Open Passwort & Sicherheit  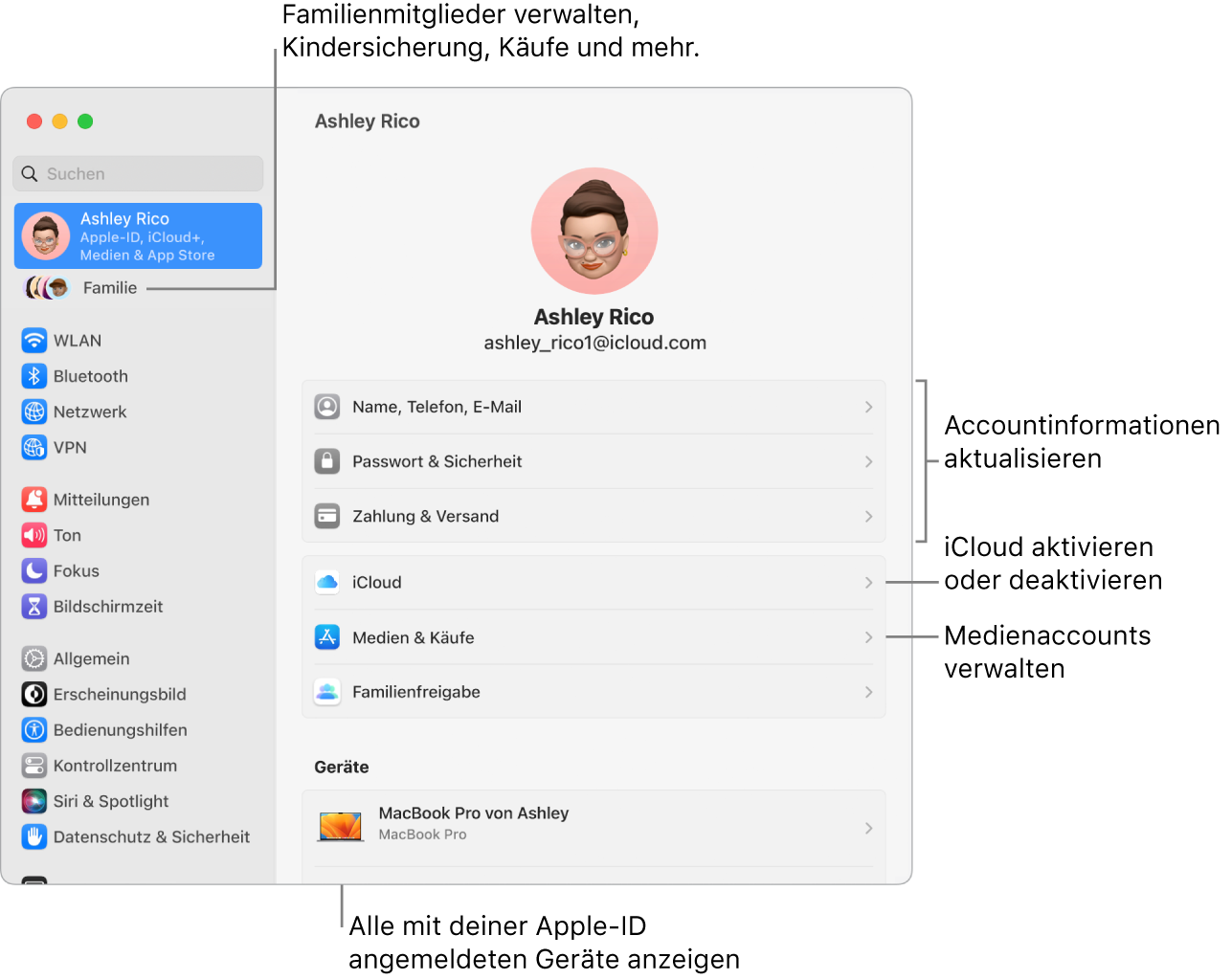coord(594,461)
